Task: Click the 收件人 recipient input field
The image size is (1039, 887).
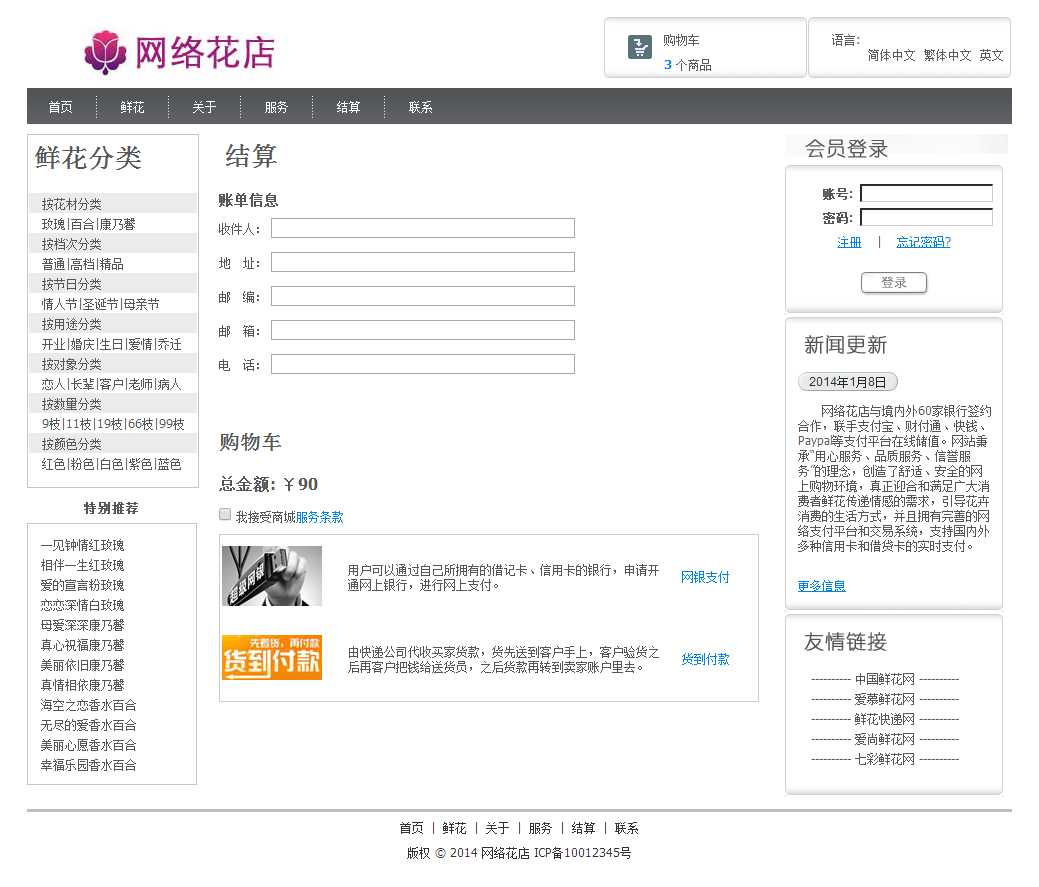Action: tap(422, 229)
